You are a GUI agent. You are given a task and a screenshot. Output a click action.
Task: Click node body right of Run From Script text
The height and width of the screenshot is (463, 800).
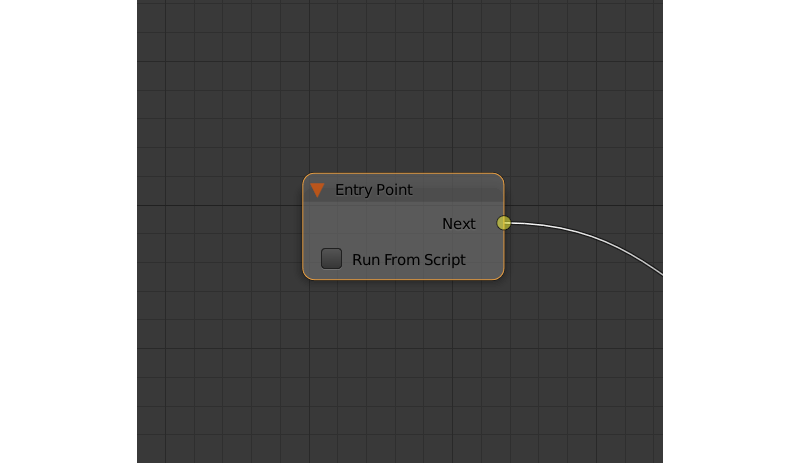485,260
